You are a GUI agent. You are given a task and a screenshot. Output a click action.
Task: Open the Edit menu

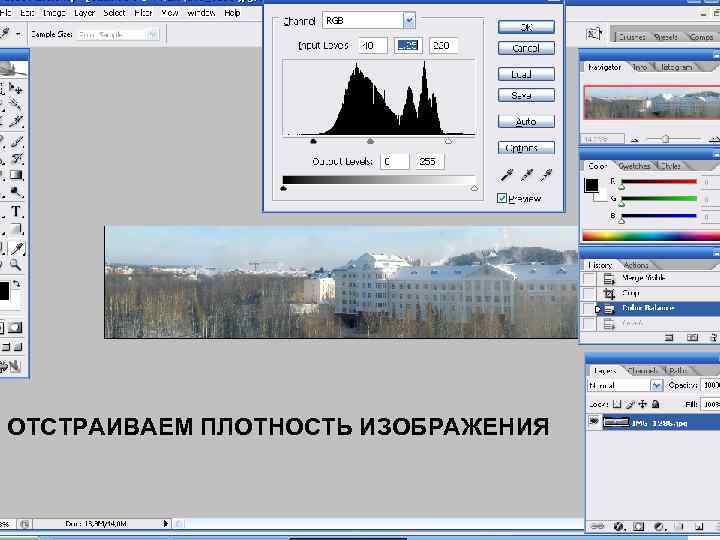pyautogui.click(x=27, y=13)
